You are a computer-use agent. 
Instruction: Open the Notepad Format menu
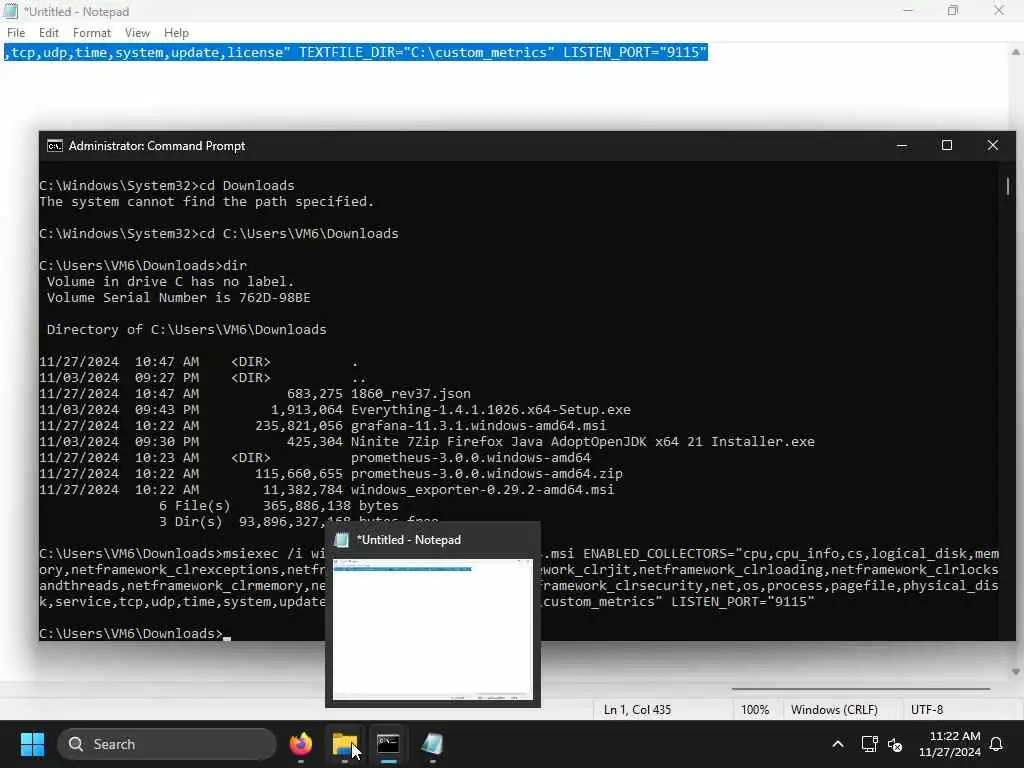click(x=91, y=33)
